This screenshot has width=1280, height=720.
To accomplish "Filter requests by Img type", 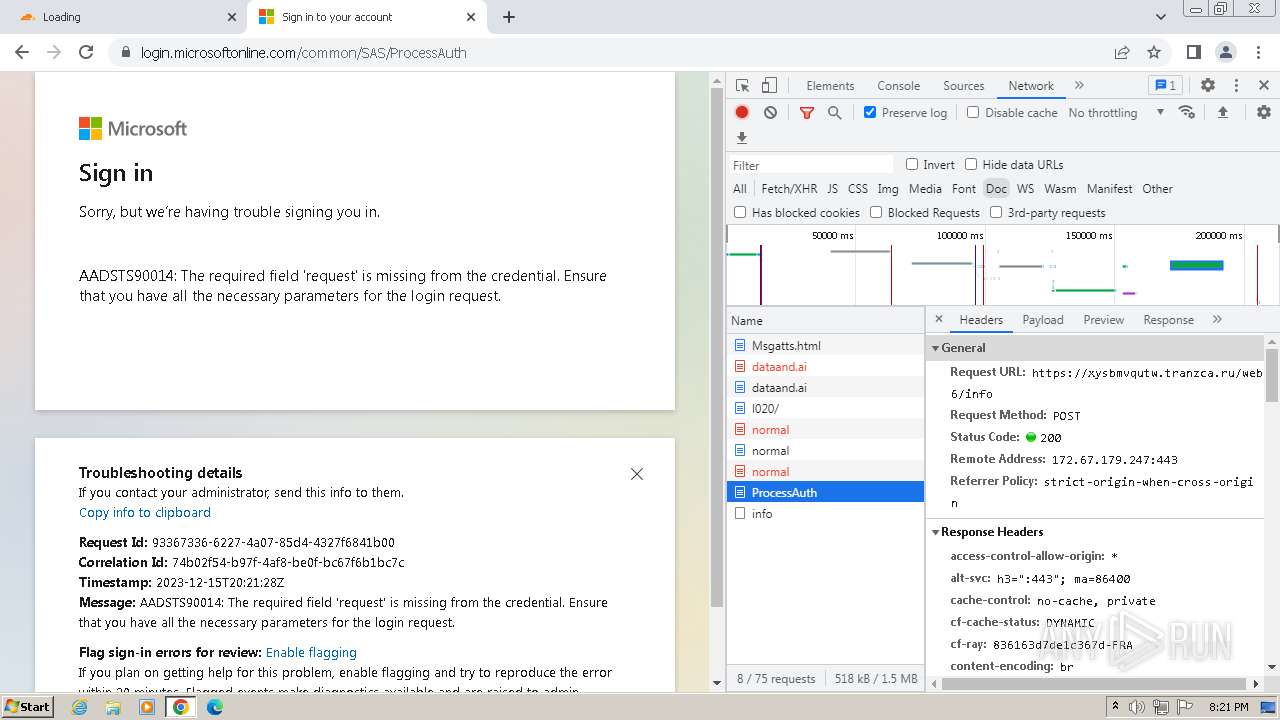I will click(x=888, y=188).
